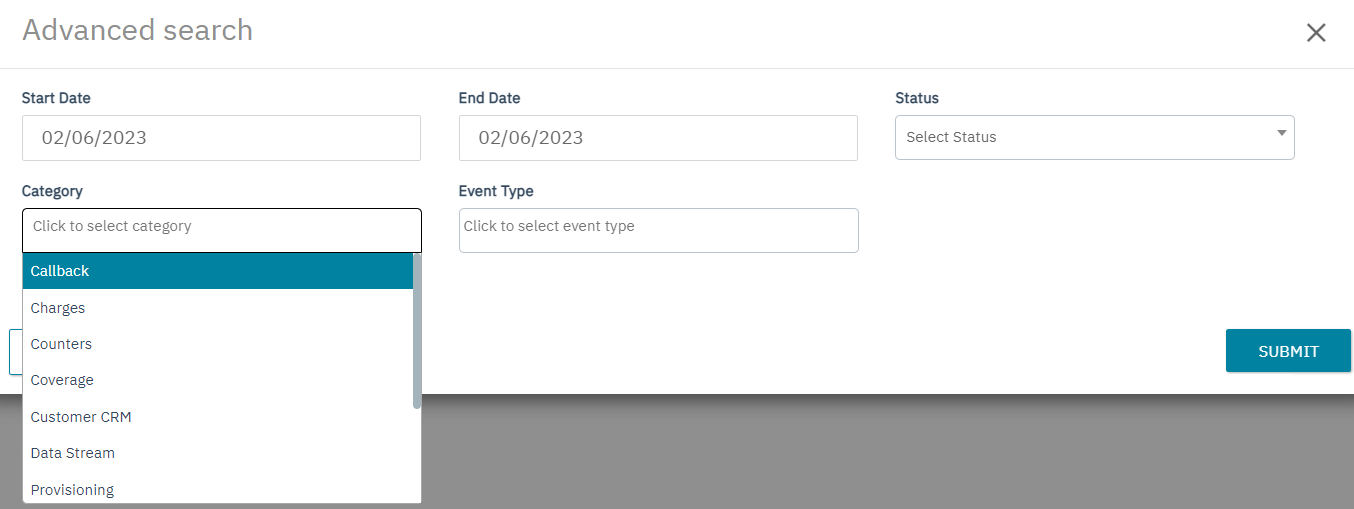Pick Counters in the category dropdown
The width and height of the screenshot is (1354, 509).
217,344
